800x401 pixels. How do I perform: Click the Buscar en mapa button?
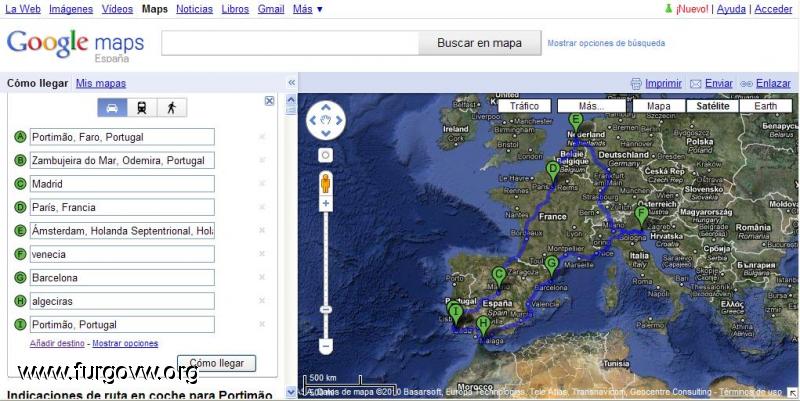tap(480, 43)
